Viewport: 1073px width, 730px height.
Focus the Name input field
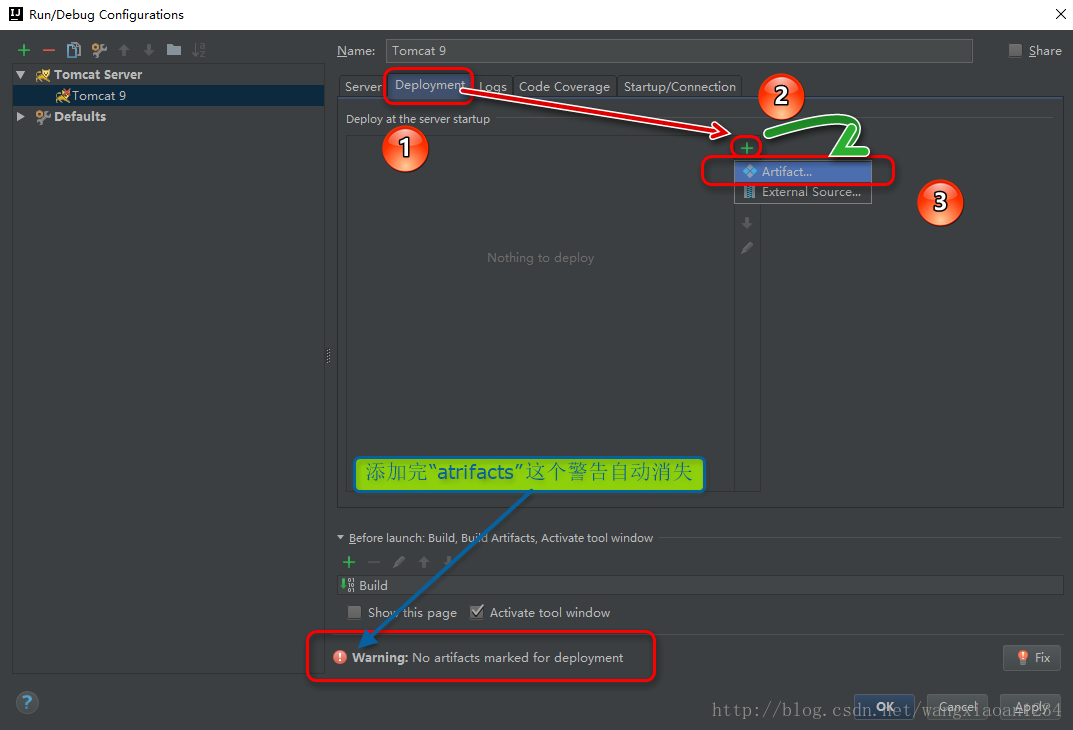click(x=679, y=51)
